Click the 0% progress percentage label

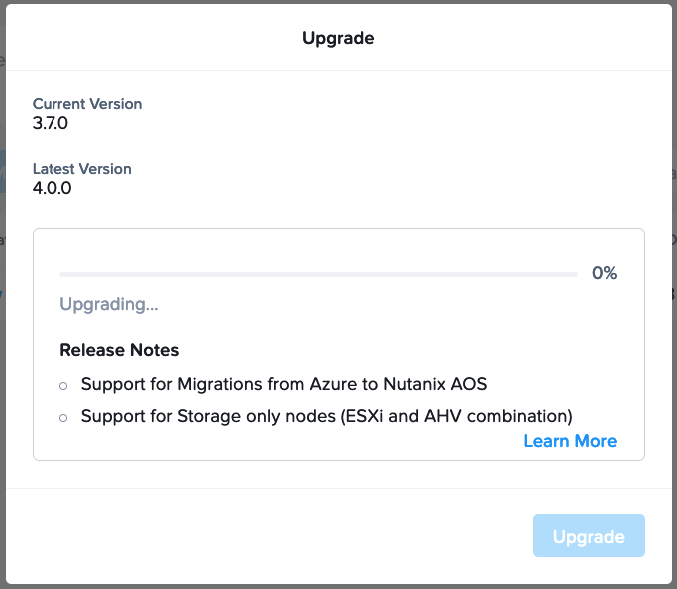(604, 273)
